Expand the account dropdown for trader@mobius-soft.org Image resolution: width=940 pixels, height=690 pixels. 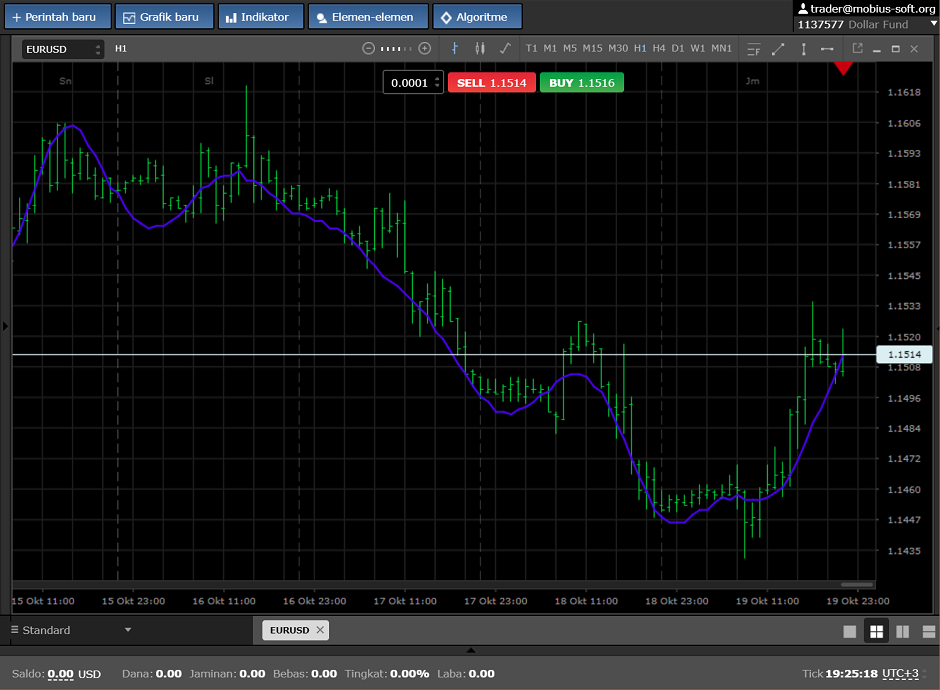(x=933, y=24)
